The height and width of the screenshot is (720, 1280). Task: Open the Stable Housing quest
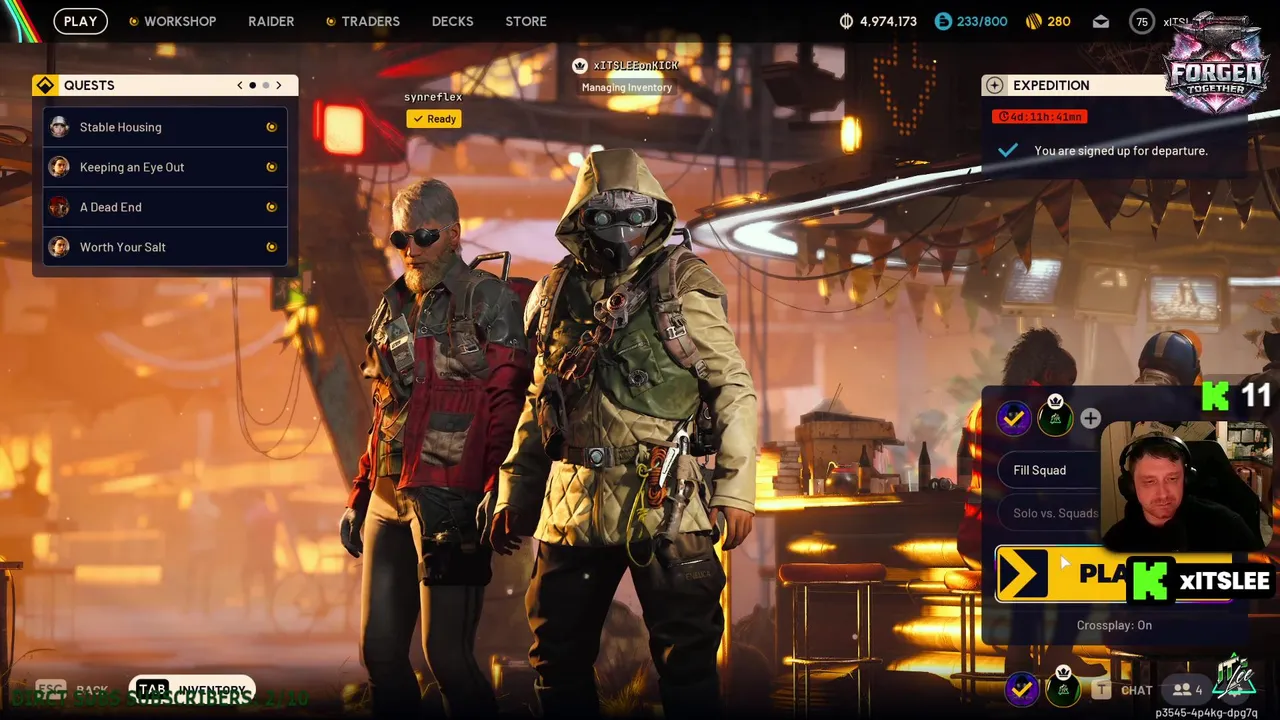coord(165,127)
